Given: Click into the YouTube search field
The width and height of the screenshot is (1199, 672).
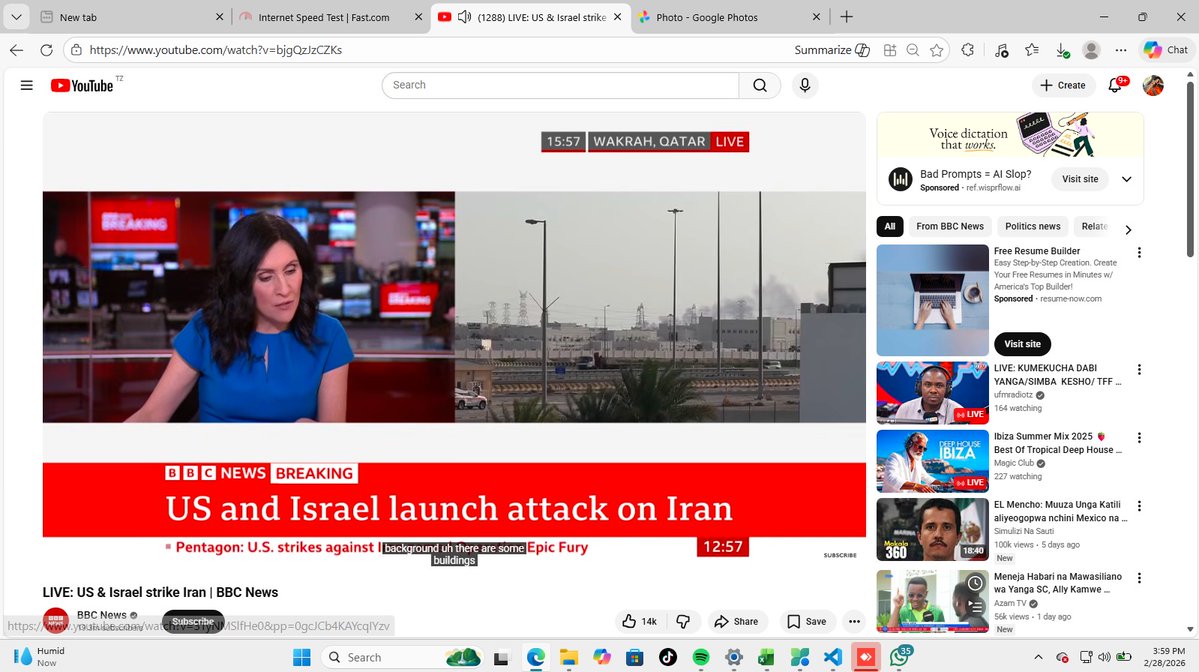Looking at the screenshot, I should (x=561, y=85).
